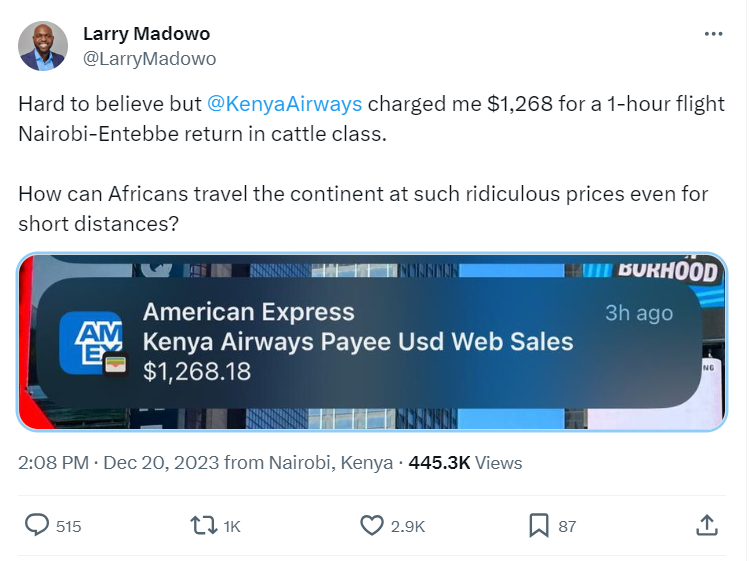
Task: Open the three-dot more options menu
Action: [x=713, y=34]
